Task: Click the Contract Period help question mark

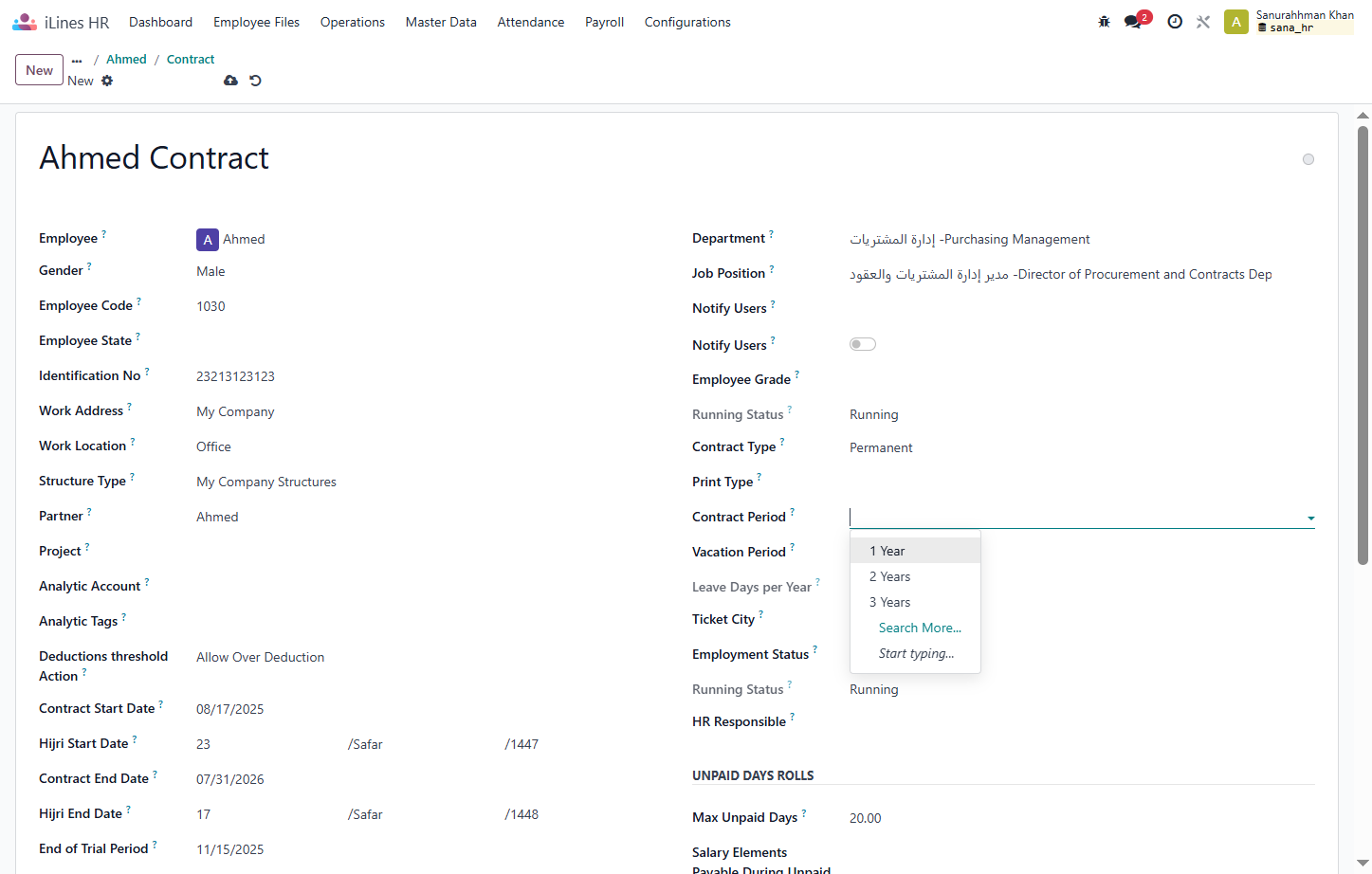Action: click(x=793, y=511)
